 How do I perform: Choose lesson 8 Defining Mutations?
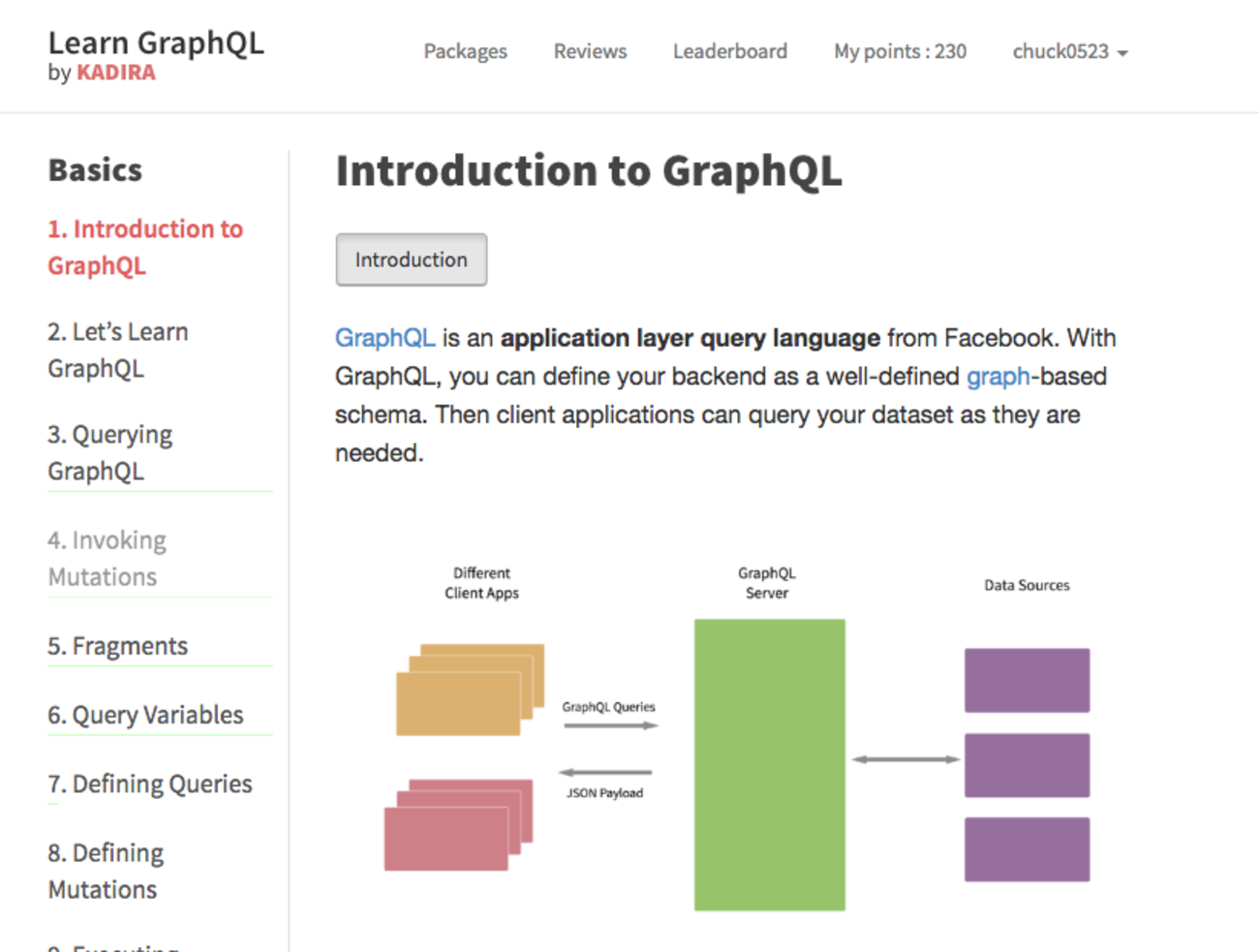tap(106, 871)
